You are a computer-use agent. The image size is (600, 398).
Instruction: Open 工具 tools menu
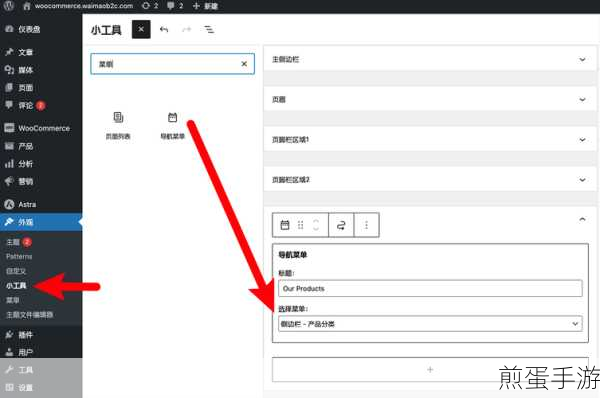(41, 370)
